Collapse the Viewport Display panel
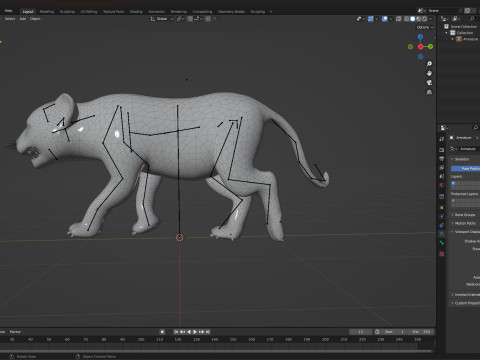Viewport: 480px width, 360px height. coord(465,232)
